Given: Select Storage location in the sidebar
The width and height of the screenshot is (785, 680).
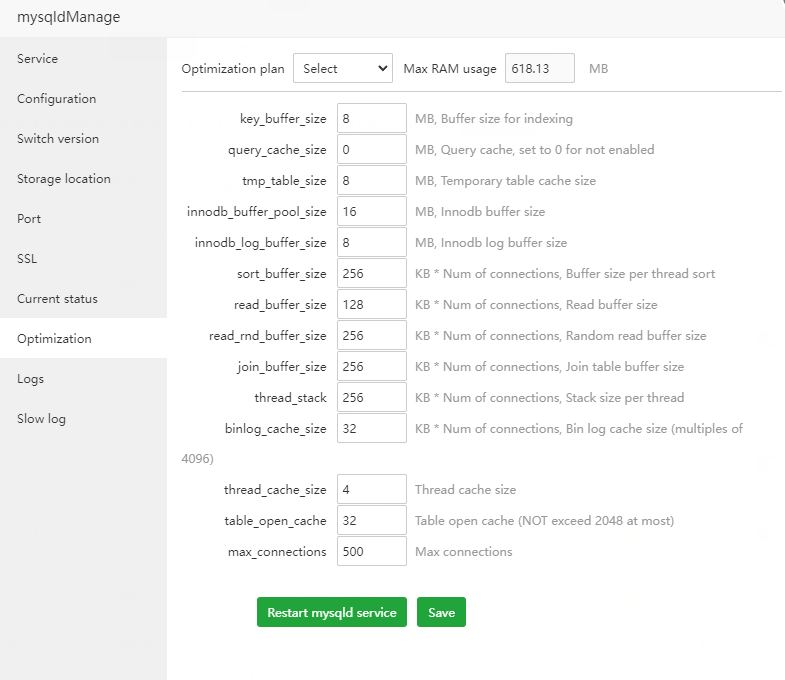Looking at the screenshot, I should pyautogui.click(x=64, y=179).
